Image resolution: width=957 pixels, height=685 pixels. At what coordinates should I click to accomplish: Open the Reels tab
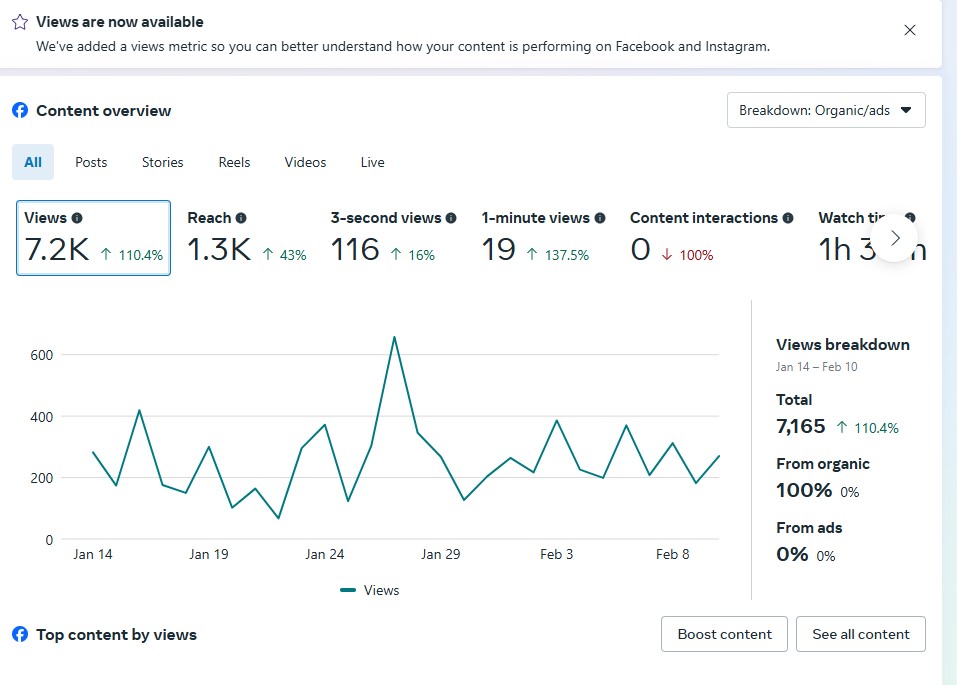click(x=234, y=162)
